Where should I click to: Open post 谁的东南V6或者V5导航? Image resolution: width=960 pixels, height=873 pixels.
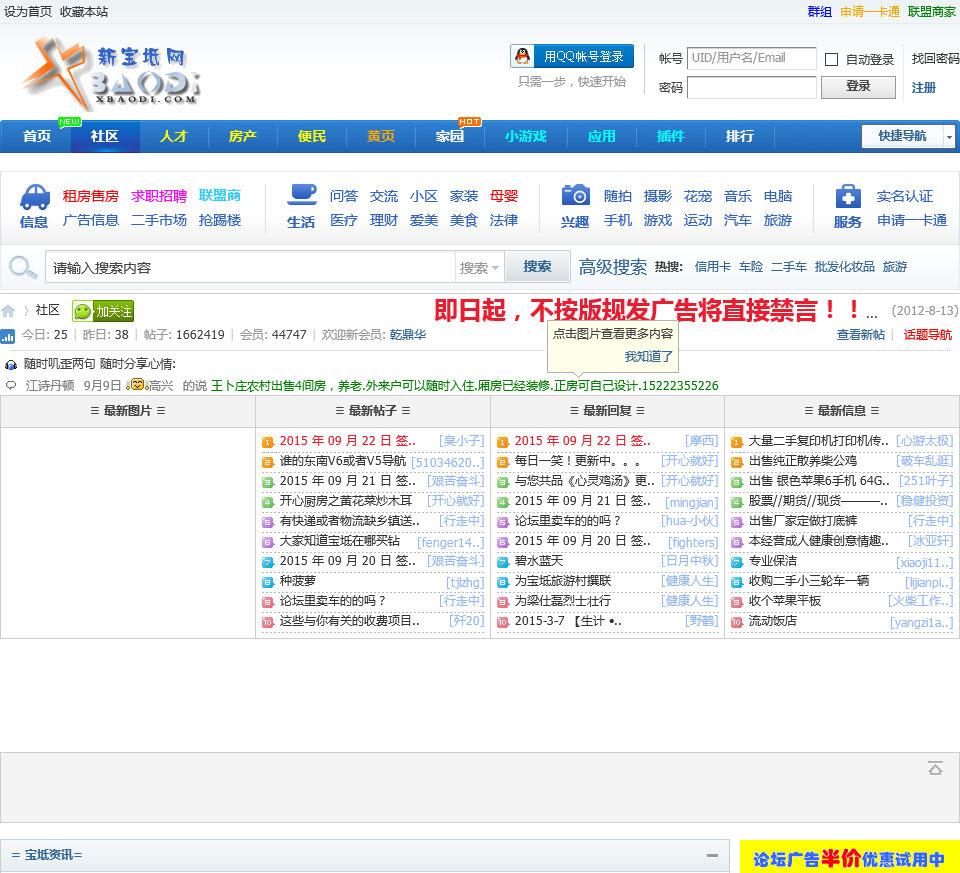click(343, 461)
